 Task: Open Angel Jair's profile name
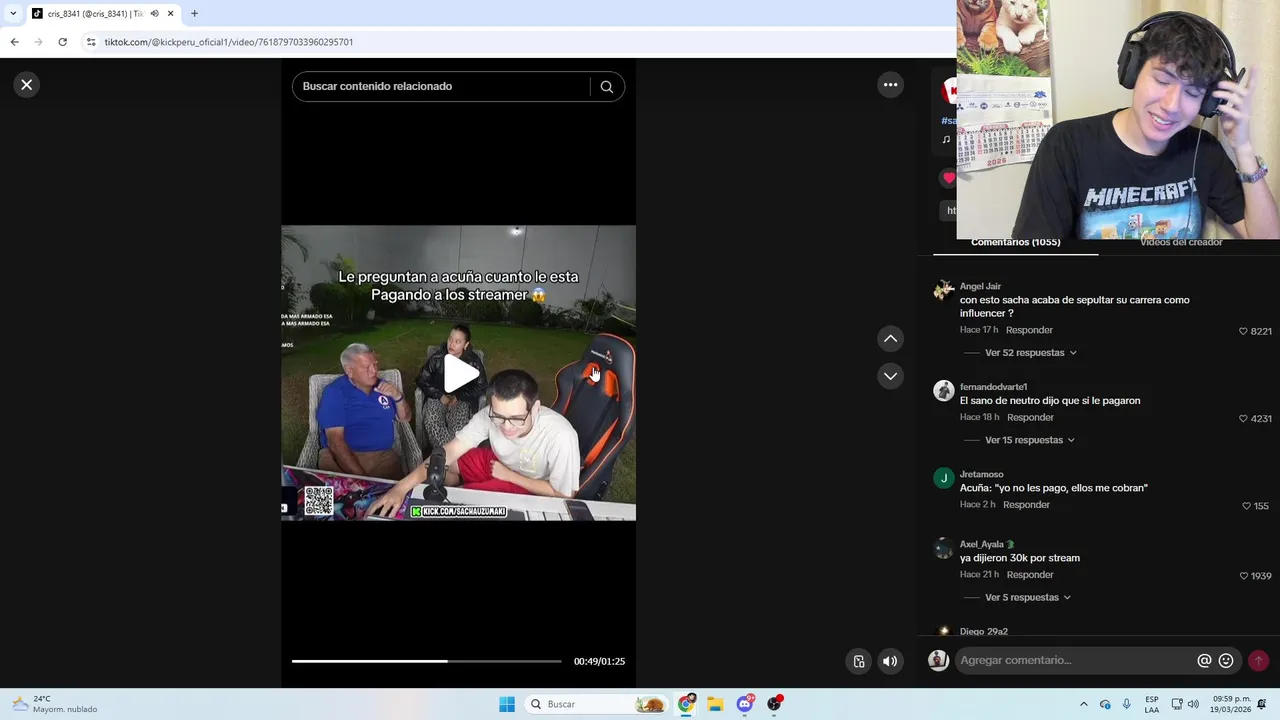980,286
